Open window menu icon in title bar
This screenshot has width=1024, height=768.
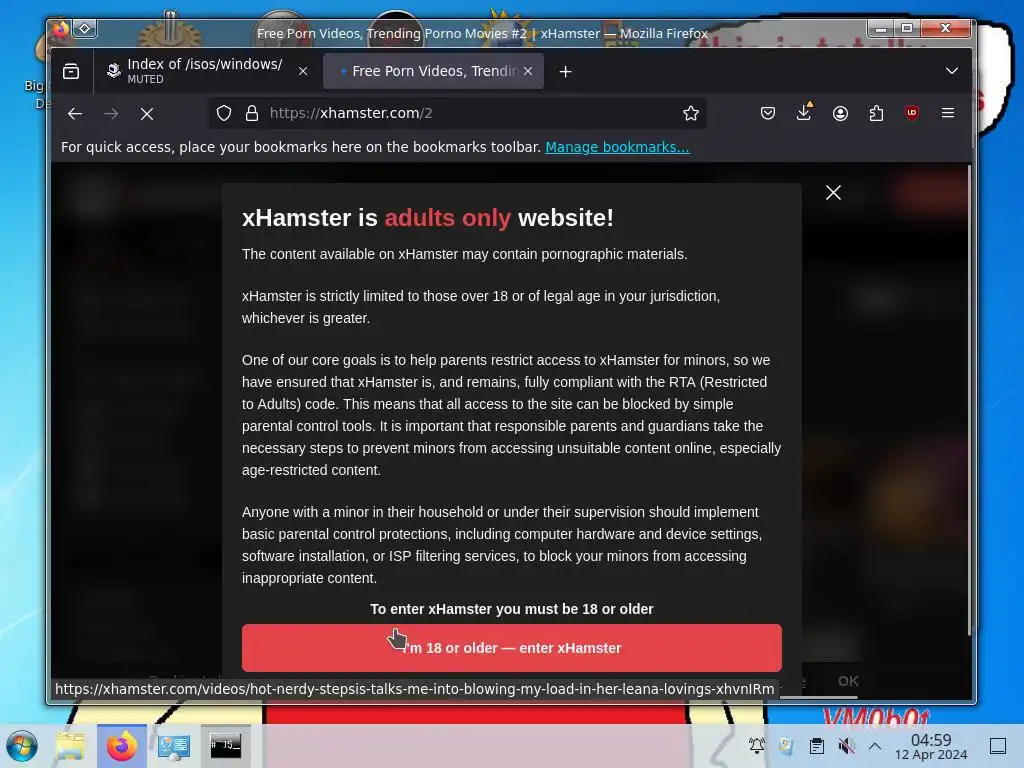61,29
